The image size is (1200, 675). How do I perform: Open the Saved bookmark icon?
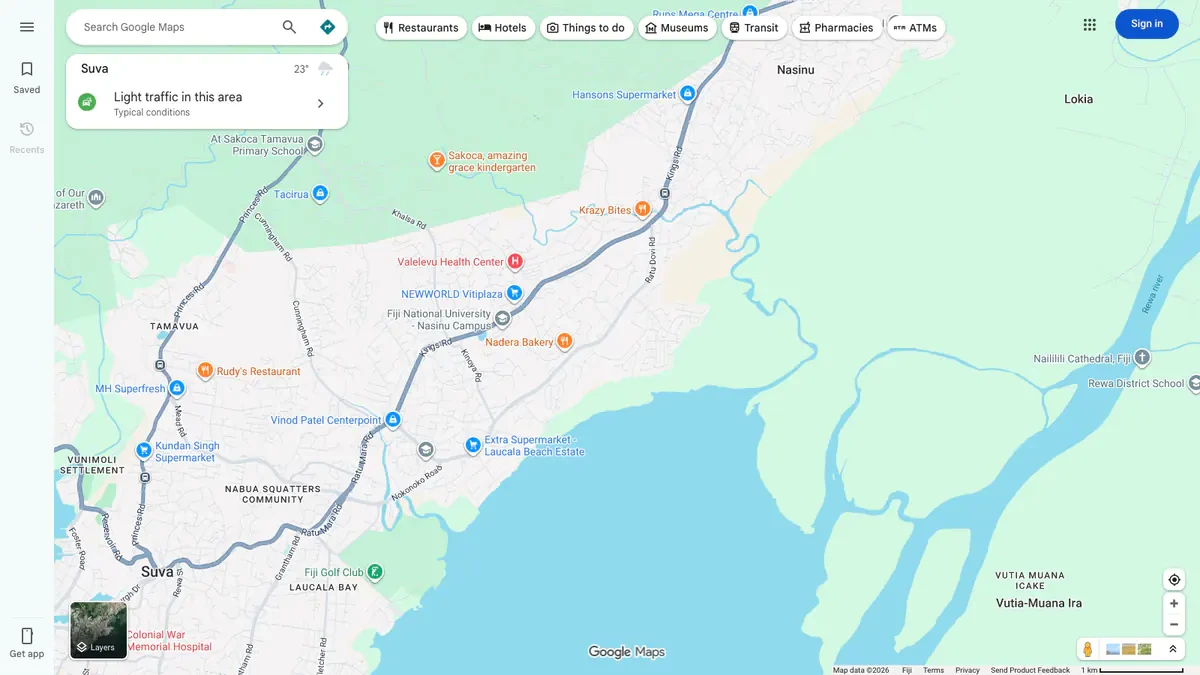(27, 69)
